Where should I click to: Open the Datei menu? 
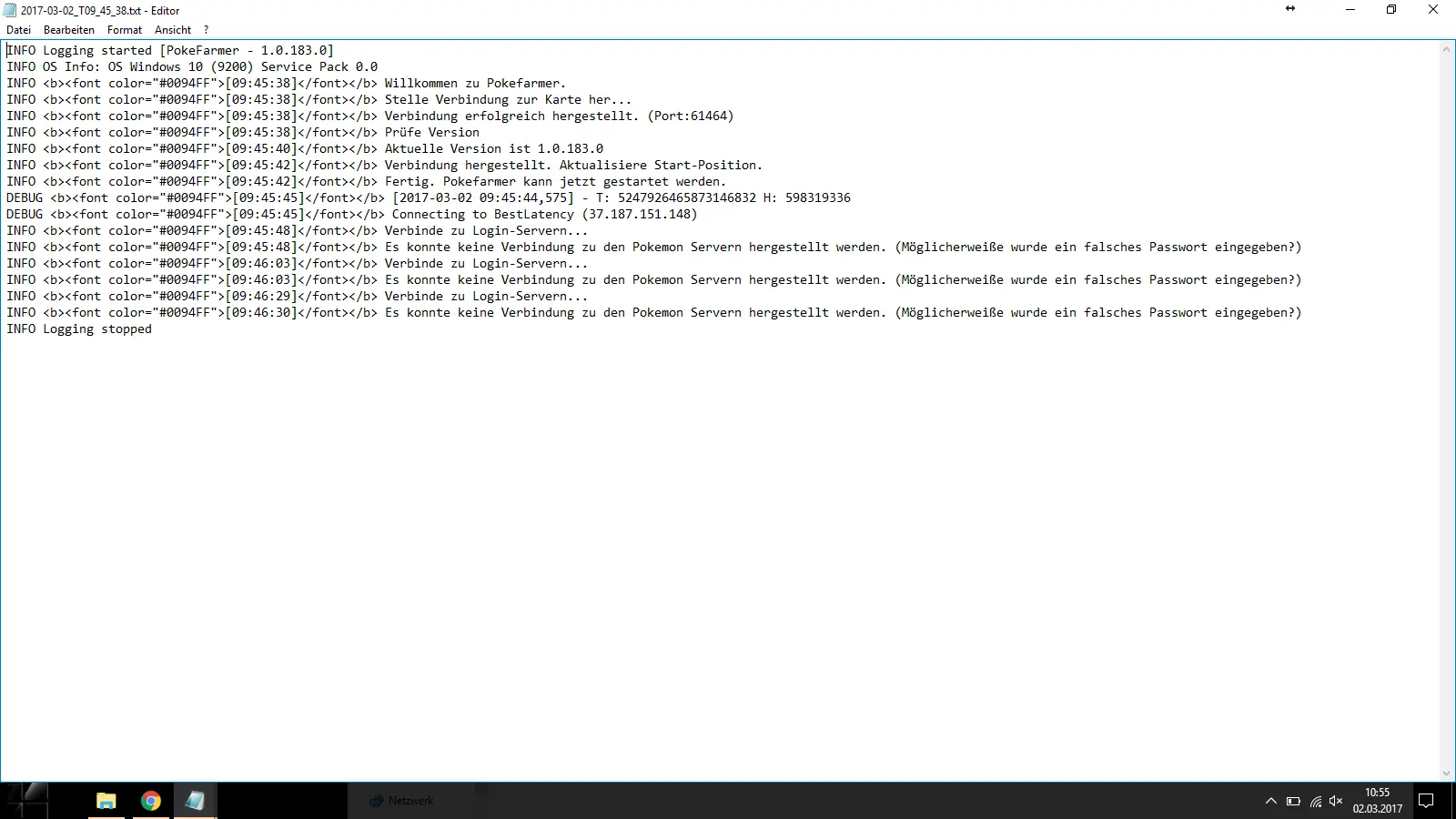[18, 30]
